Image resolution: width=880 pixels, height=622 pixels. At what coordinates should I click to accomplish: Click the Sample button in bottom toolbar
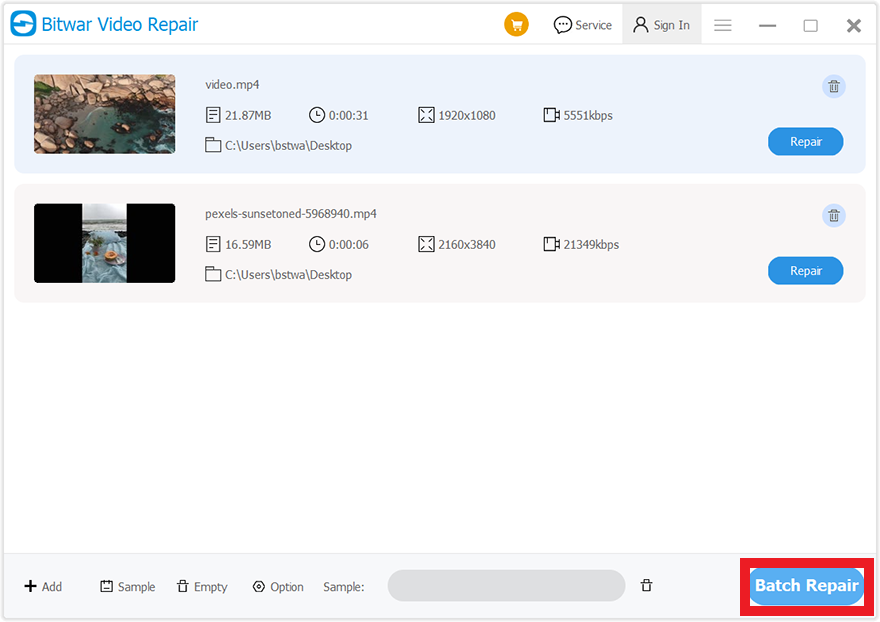click(x=127, y=587)
